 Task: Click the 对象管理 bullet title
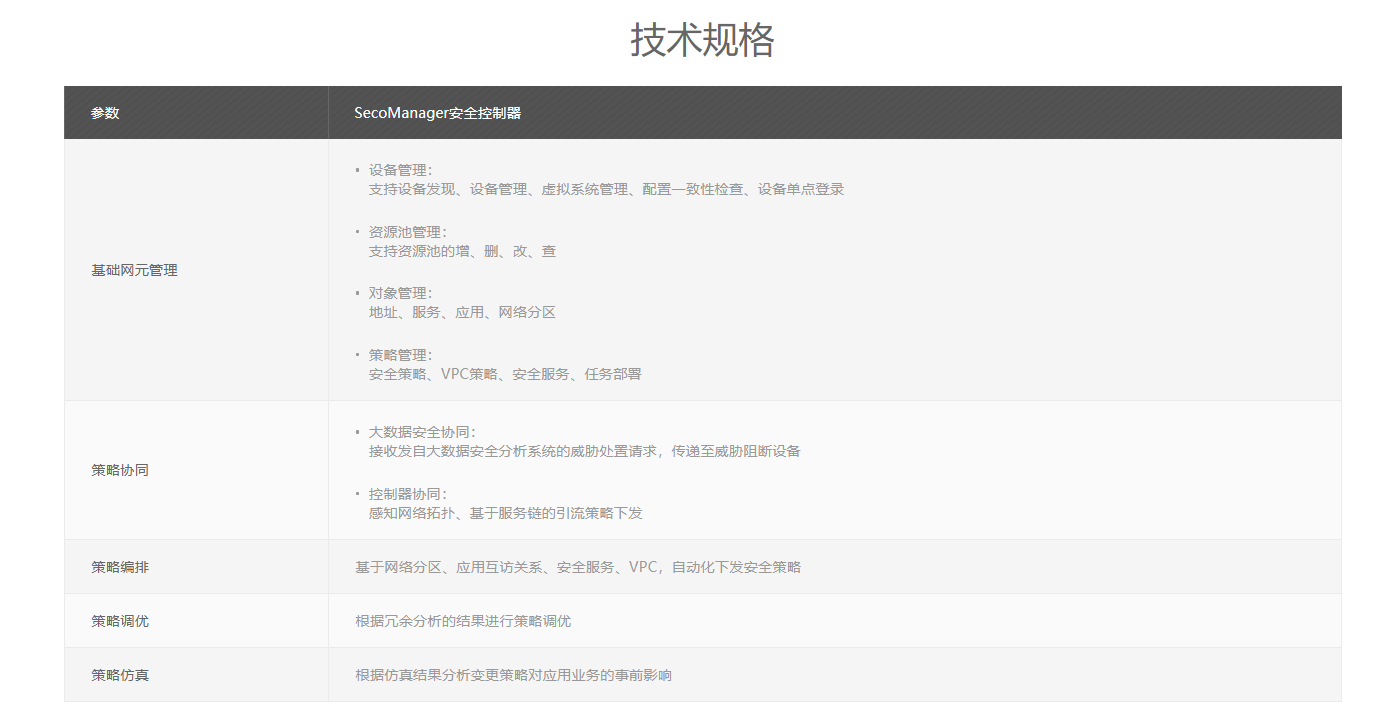(400, 293)
